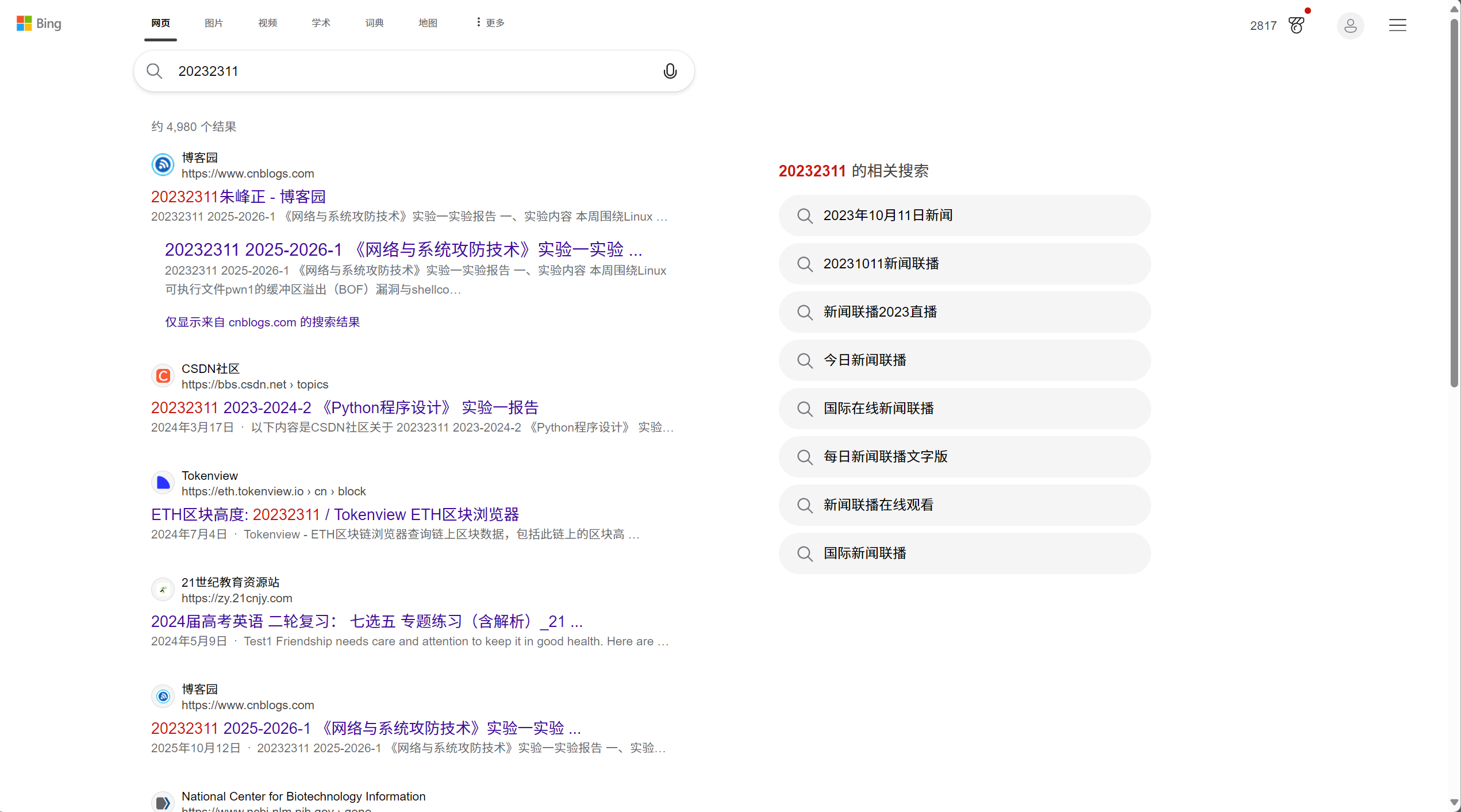This screenshot has height=812, width=1461.
Task: Click 仅显示来自 cnblogs.com 的搜索结果 link
Action: 262,322
